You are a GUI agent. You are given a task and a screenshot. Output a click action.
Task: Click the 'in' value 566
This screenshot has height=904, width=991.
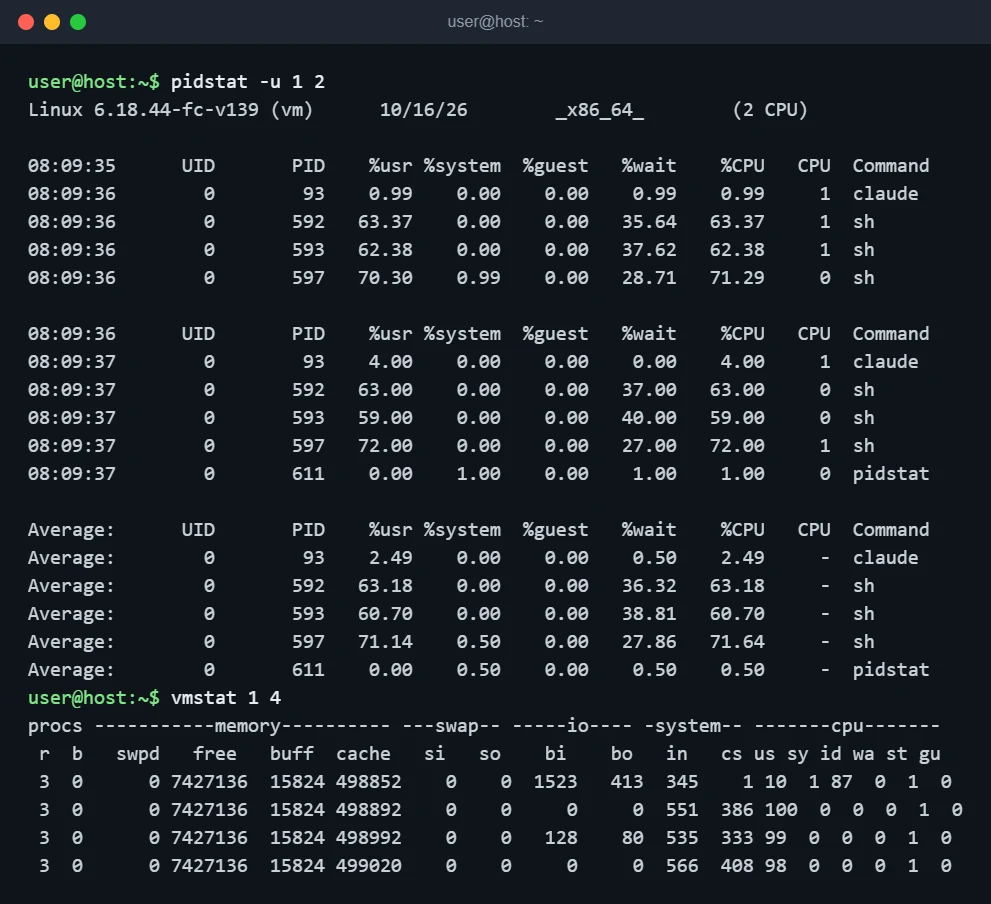click(x=682, y=866)
